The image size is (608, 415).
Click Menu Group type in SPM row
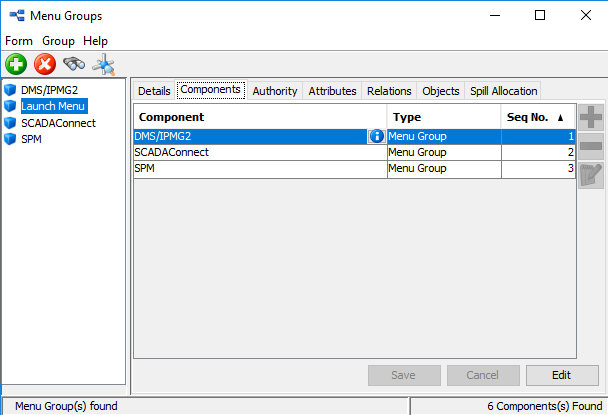(x=444, y=168)
